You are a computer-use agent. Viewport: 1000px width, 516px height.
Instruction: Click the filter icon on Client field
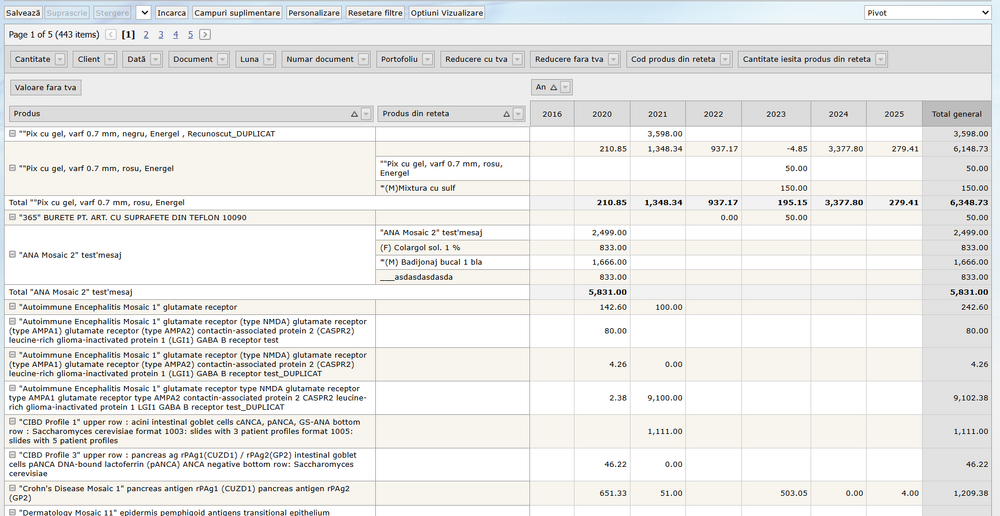[109, 60]
